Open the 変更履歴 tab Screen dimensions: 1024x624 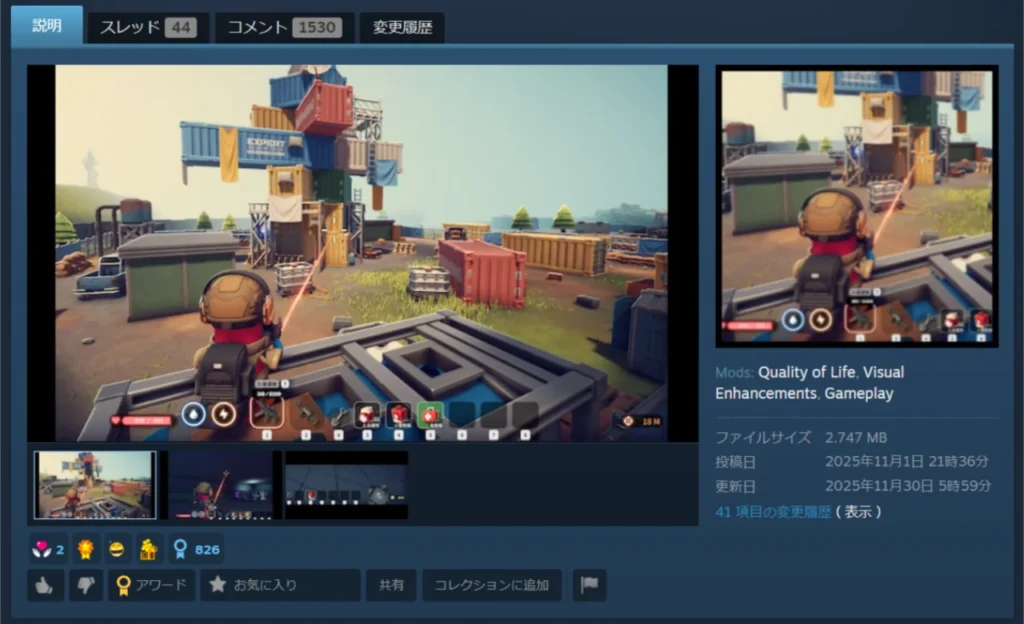pos(402,28)
